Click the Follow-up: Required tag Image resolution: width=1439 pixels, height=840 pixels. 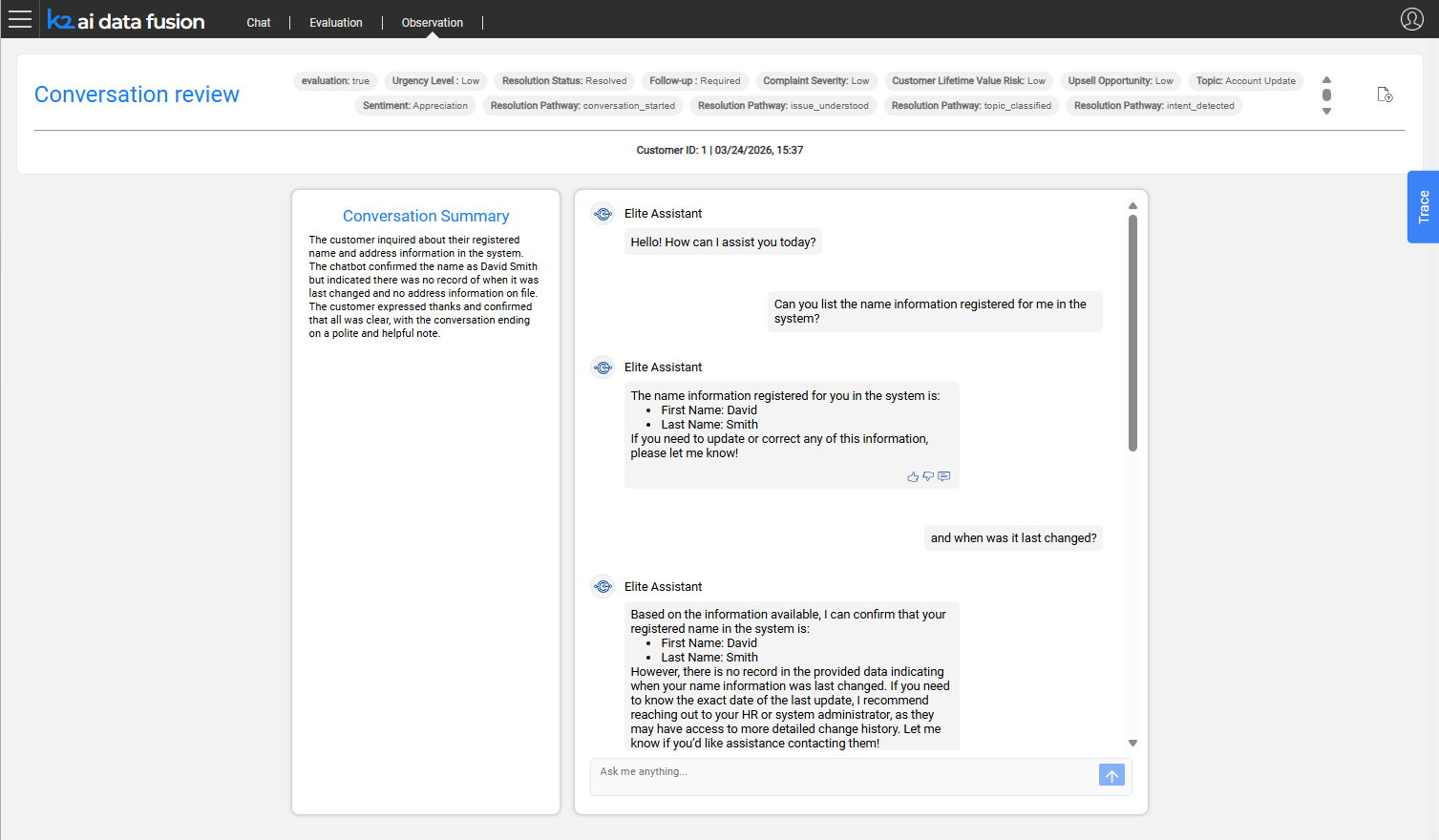pos(695,81)
